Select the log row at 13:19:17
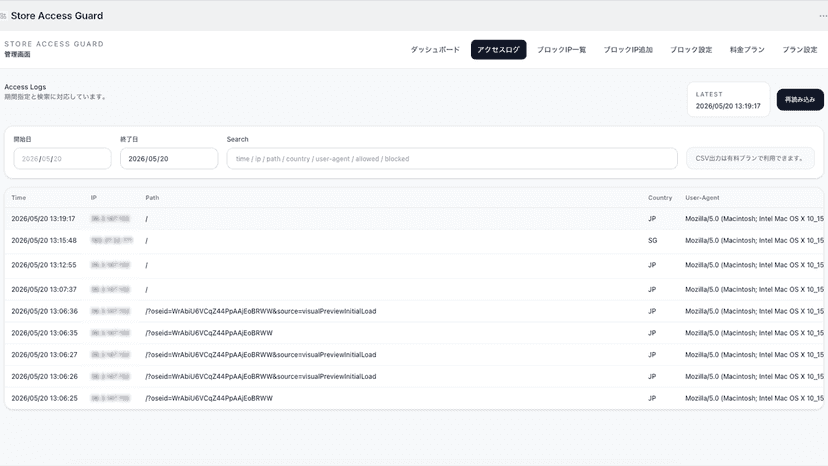The width and height of the screenshot is (828, 466). click(414, 219)
